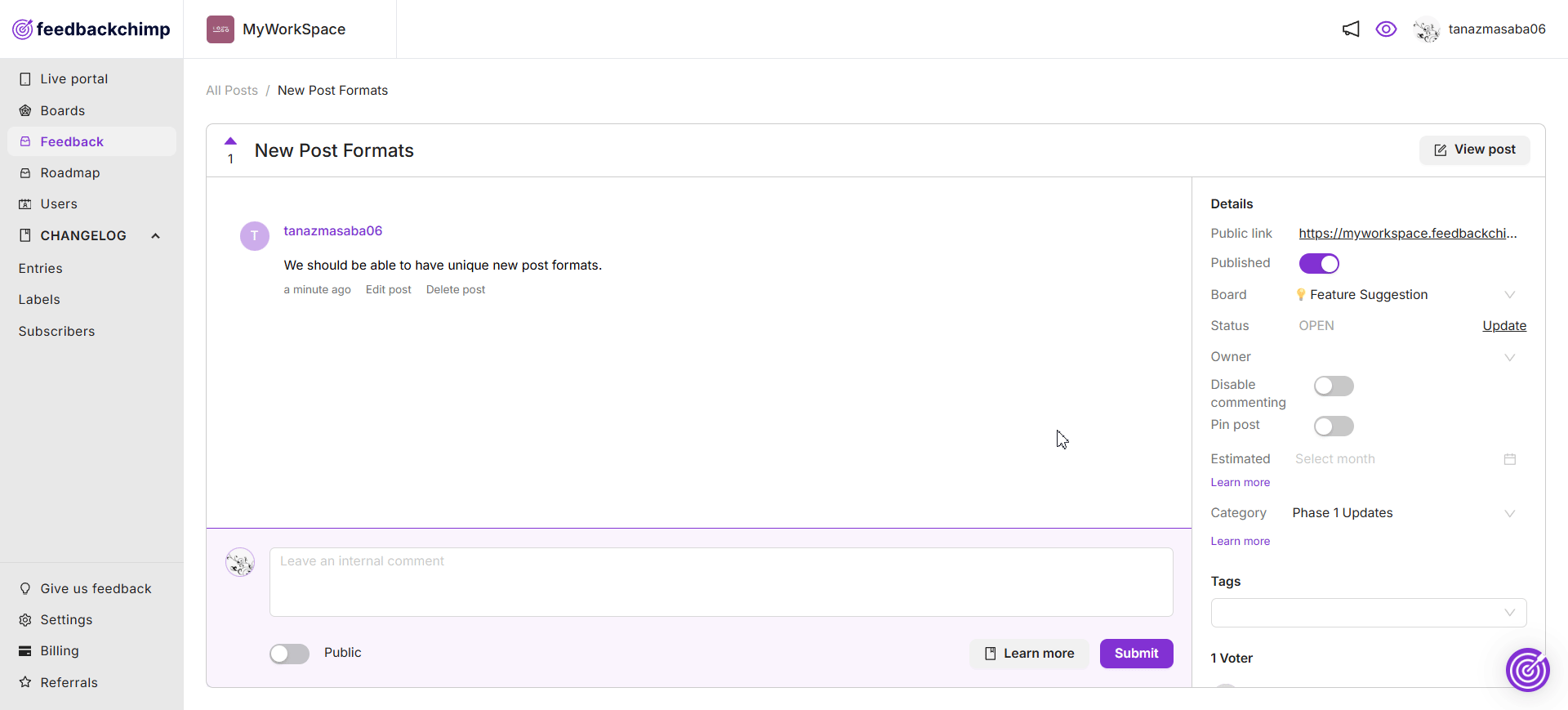The image size is (1568, 710).
Task: Click Edit post link
Action: coord(389,290)
